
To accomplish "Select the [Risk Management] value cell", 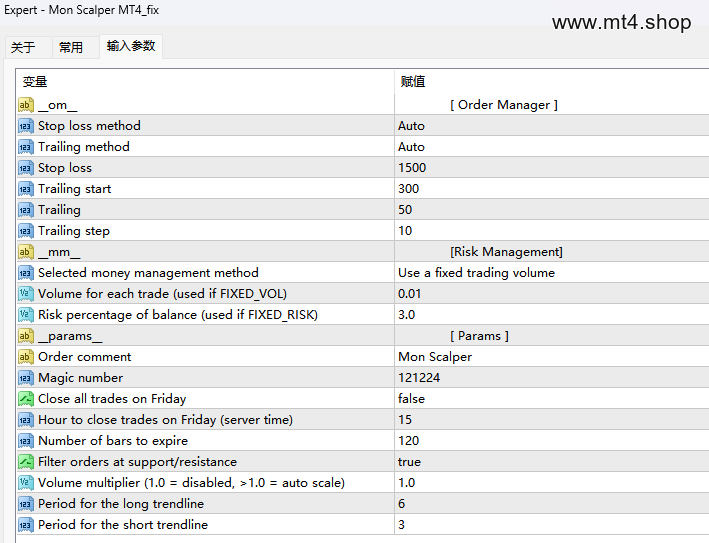I will point(552,252).
